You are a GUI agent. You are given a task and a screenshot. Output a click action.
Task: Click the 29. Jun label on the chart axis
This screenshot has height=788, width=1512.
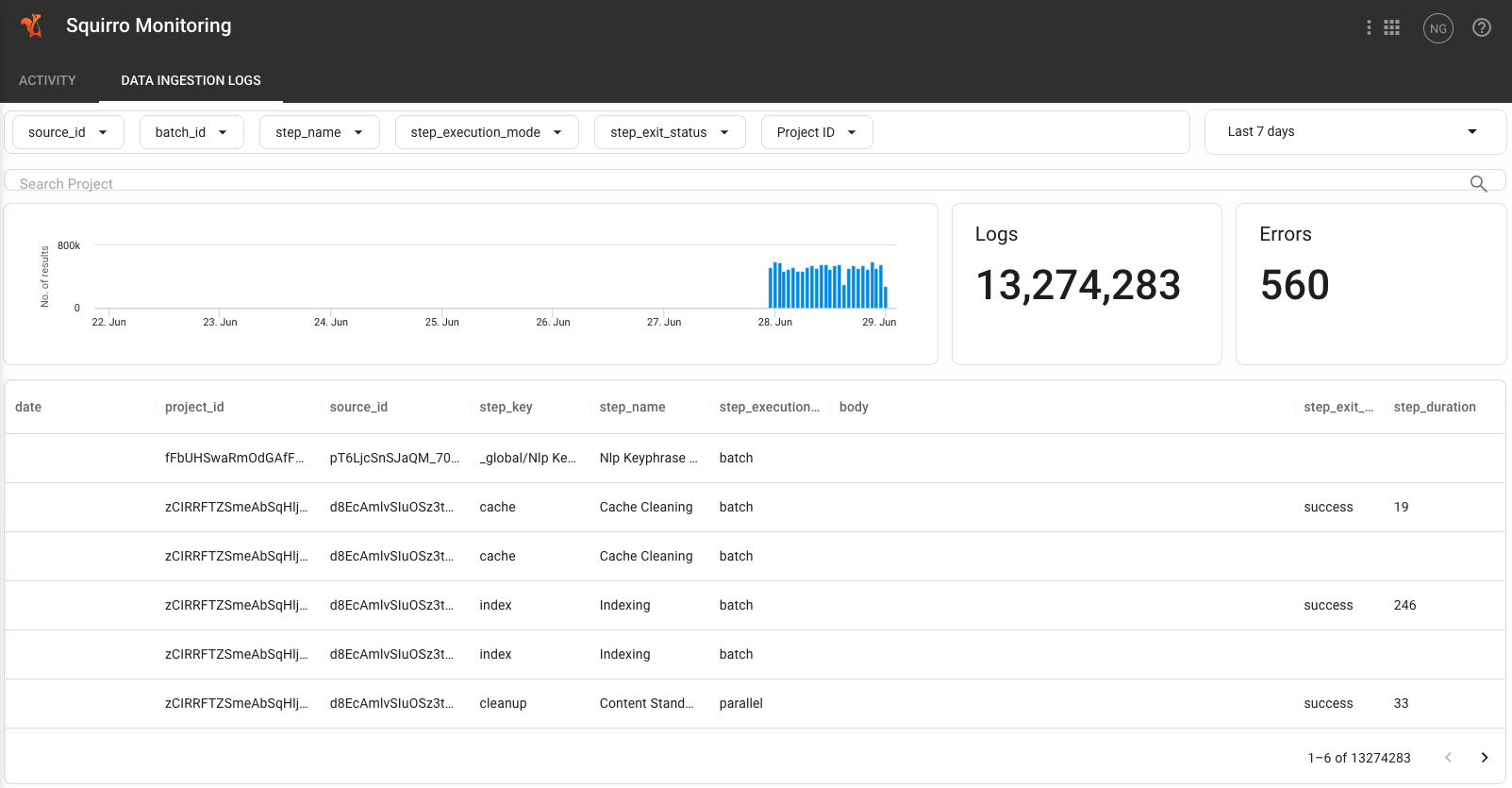click(x=879, y=322)
